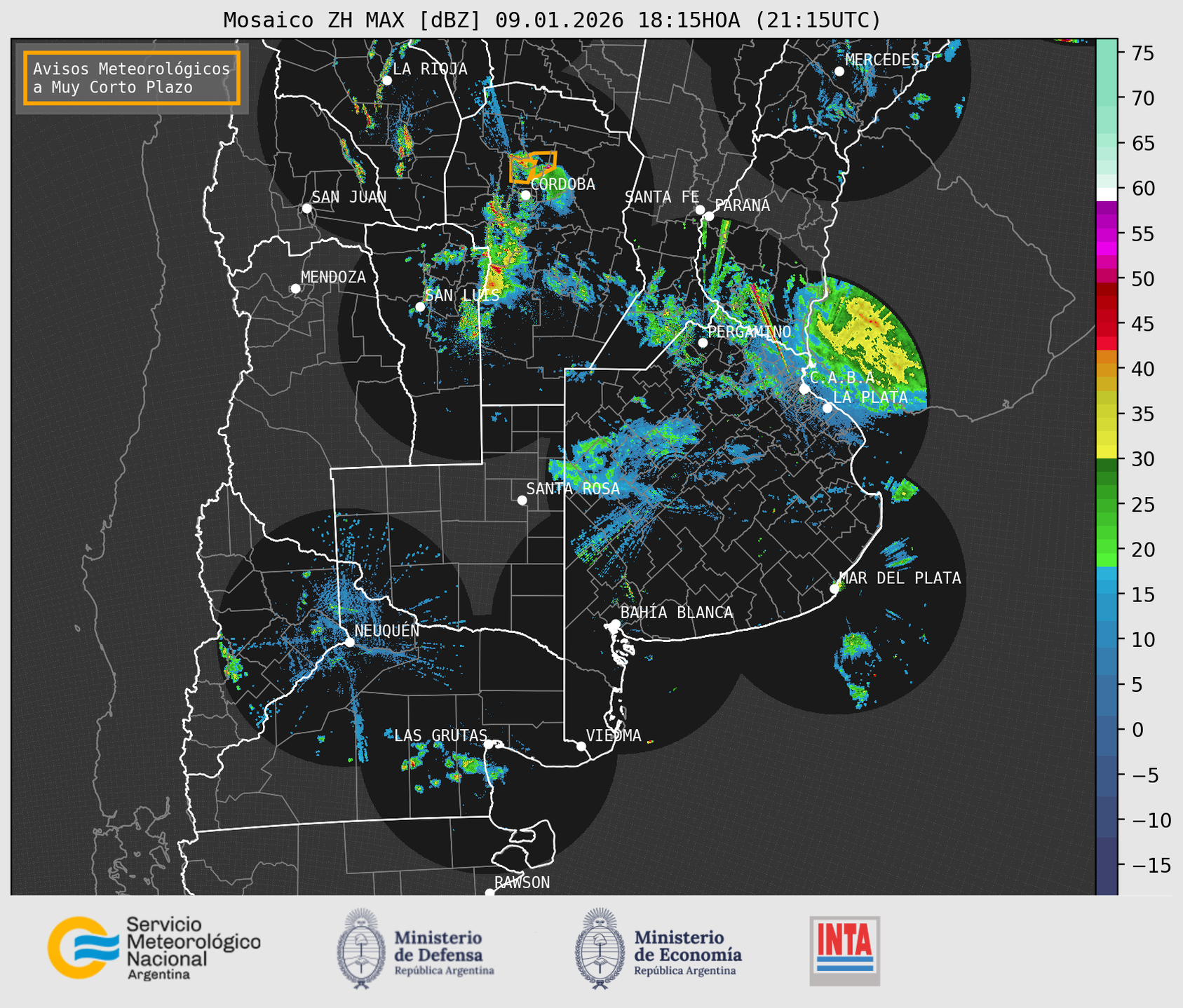Click the Córdoba city marker dot
Viewport: 1183px width, 1008px height.
coord(525,195)
